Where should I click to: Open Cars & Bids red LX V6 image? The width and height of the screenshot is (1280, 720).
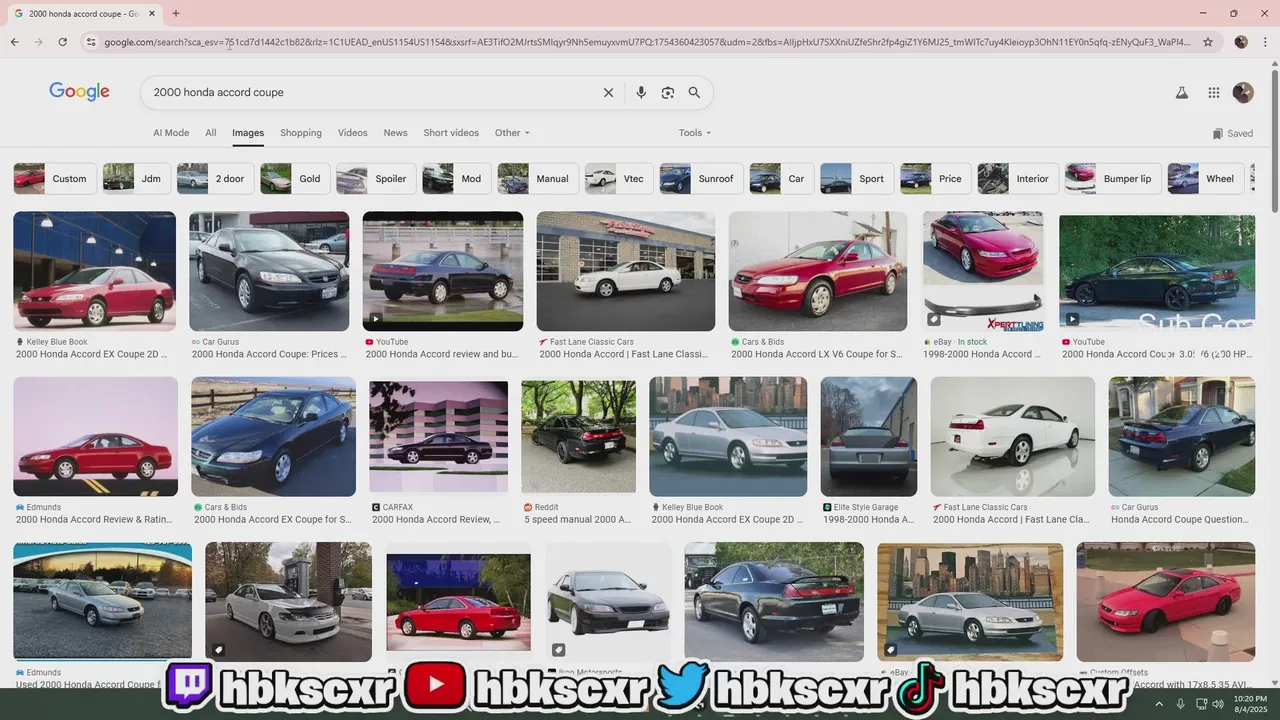[818, 271]
